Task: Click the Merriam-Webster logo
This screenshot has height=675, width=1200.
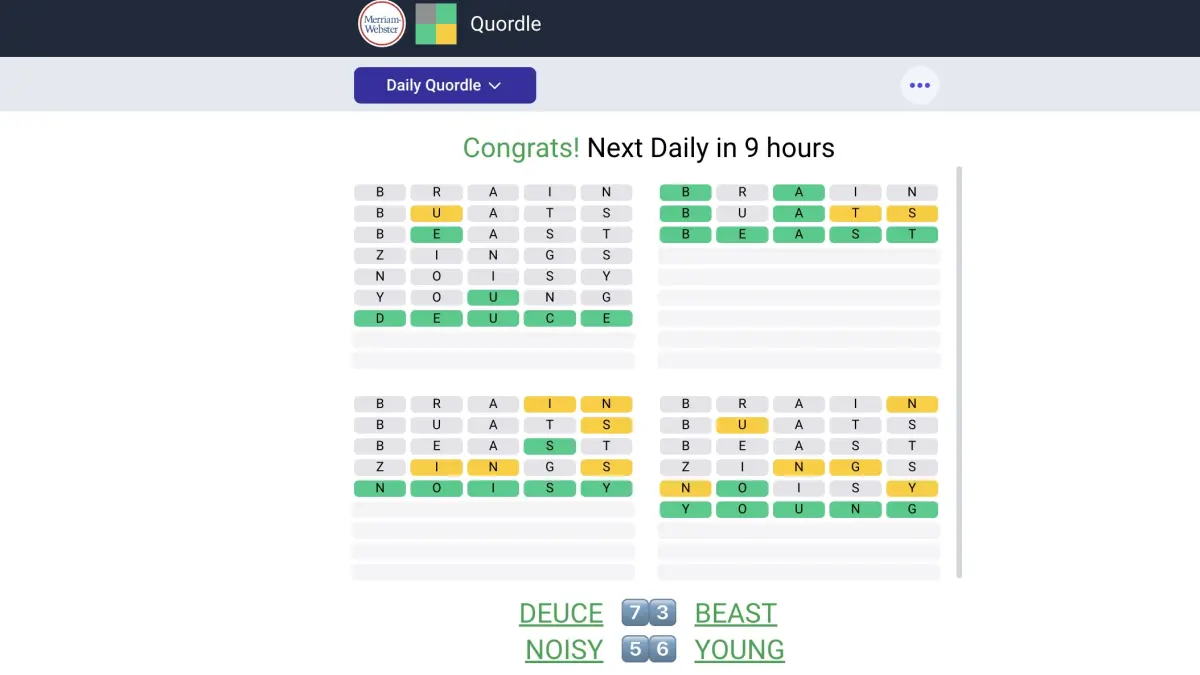Action: [382, 24]
